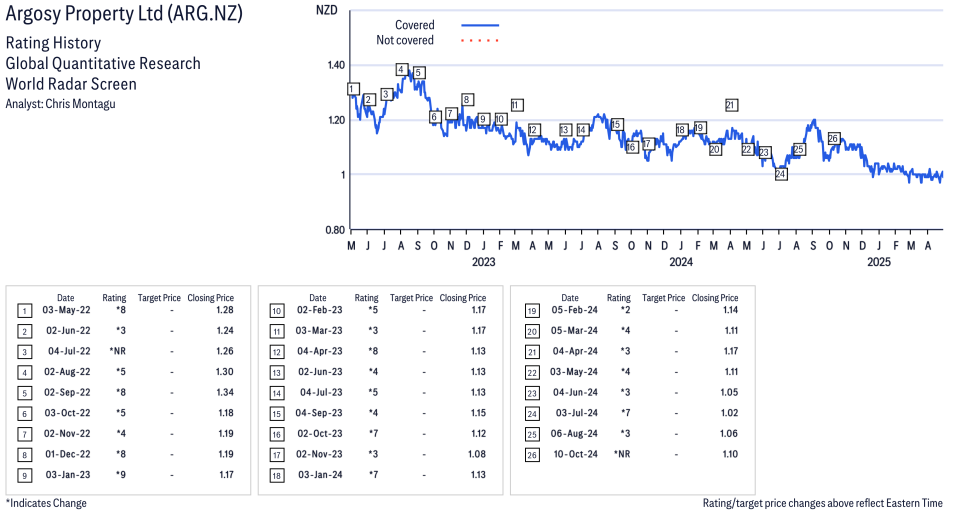The height and width of the screenshot is (510, 954).
Task: Click the boxed number 18 in second table
Action: click(x=277, y=476)
